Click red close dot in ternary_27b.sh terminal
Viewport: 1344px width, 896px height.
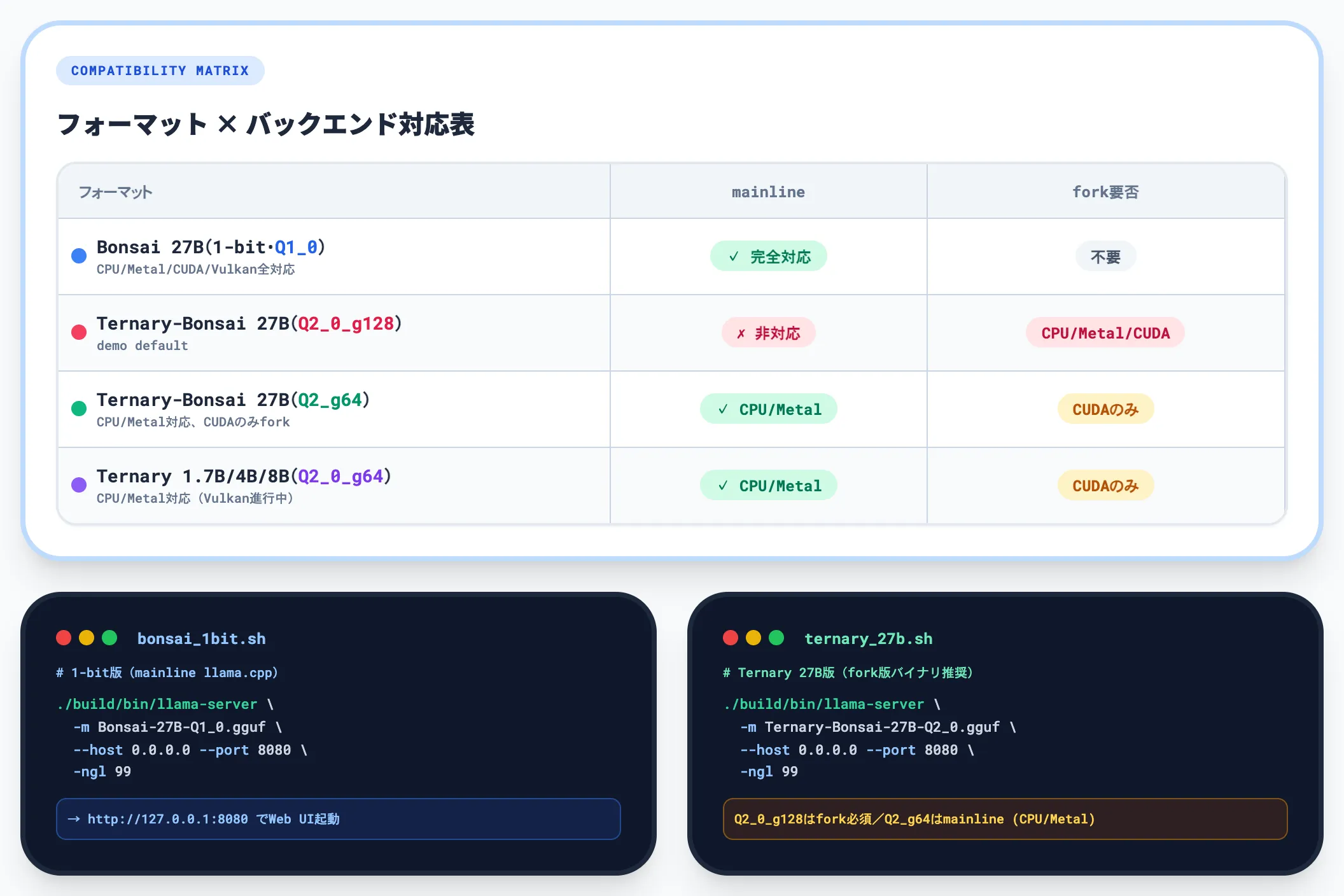(731, 638)
